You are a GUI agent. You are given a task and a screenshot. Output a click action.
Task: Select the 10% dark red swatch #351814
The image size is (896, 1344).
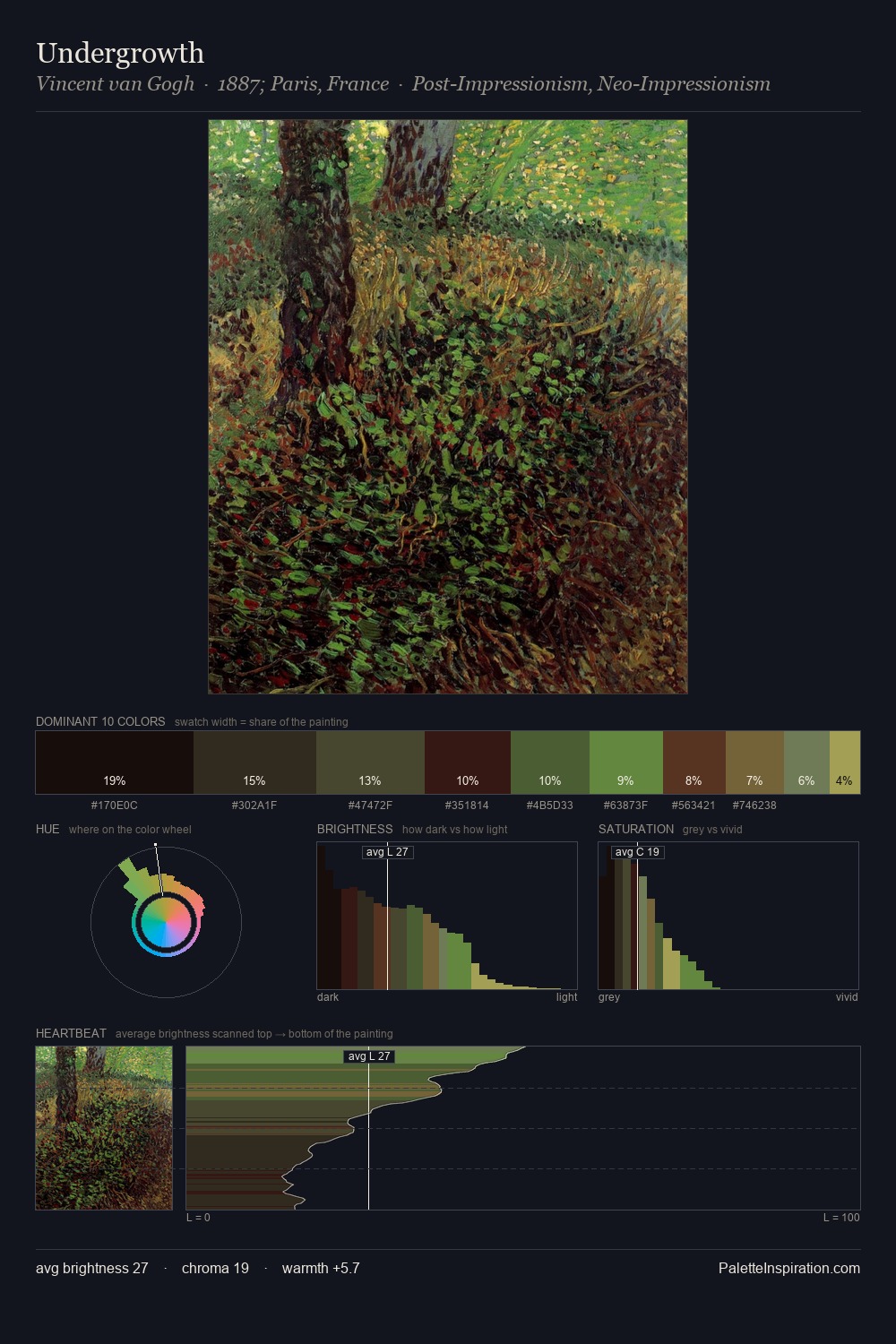468,762
